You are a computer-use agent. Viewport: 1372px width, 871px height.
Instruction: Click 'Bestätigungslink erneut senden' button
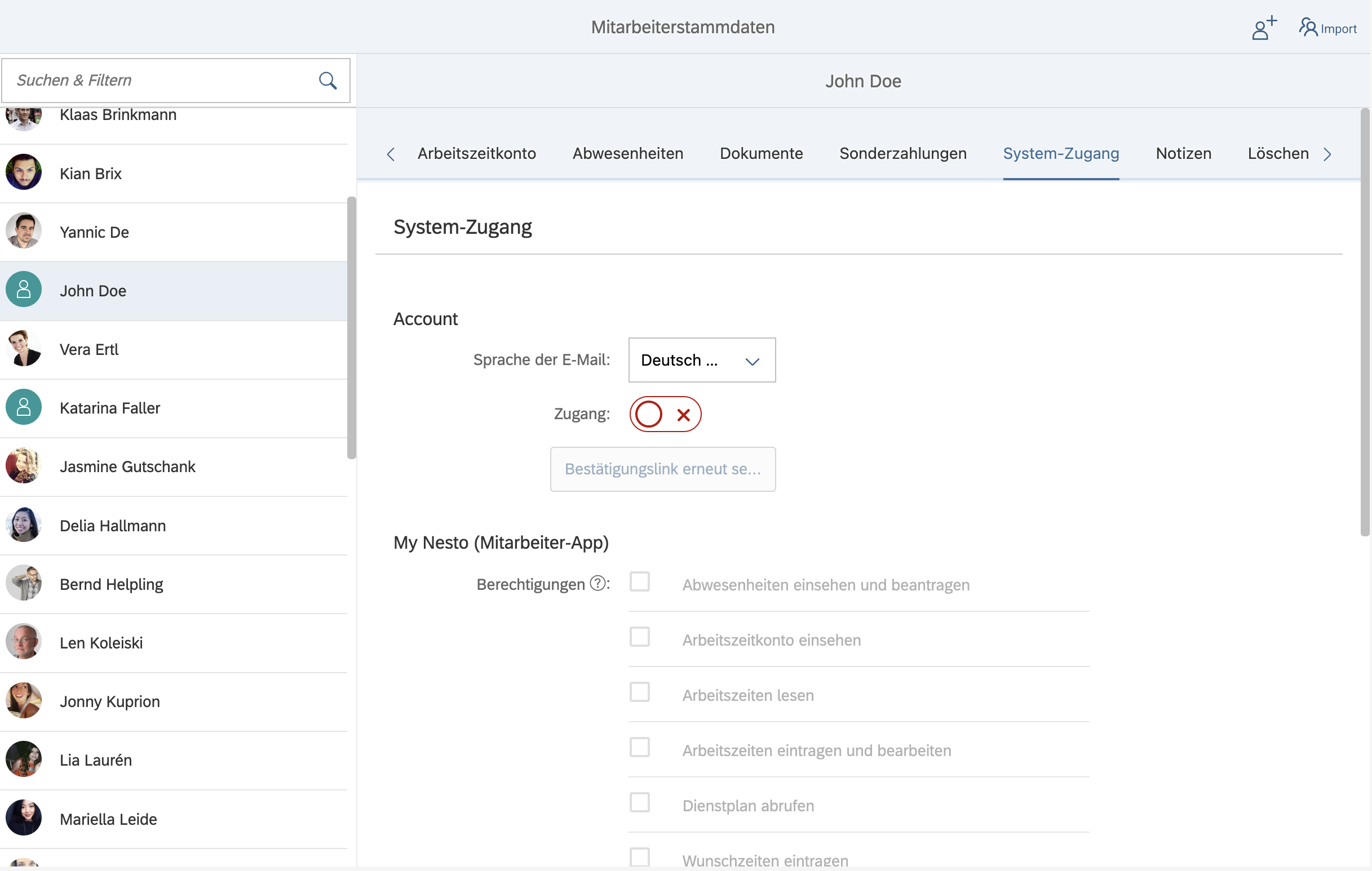click(x=662, y=469)
